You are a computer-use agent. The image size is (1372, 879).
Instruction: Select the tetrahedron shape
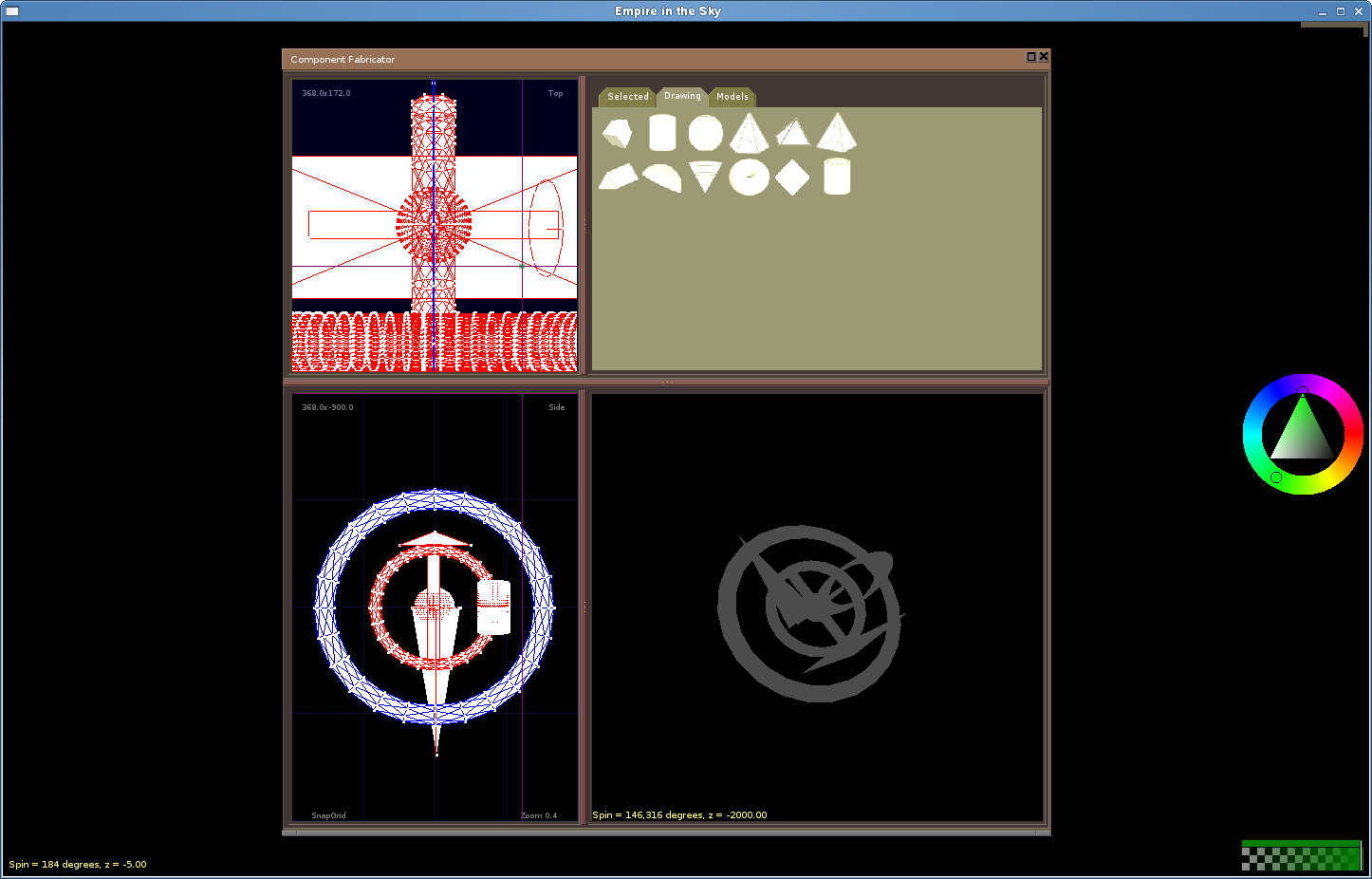pos(793,133)
